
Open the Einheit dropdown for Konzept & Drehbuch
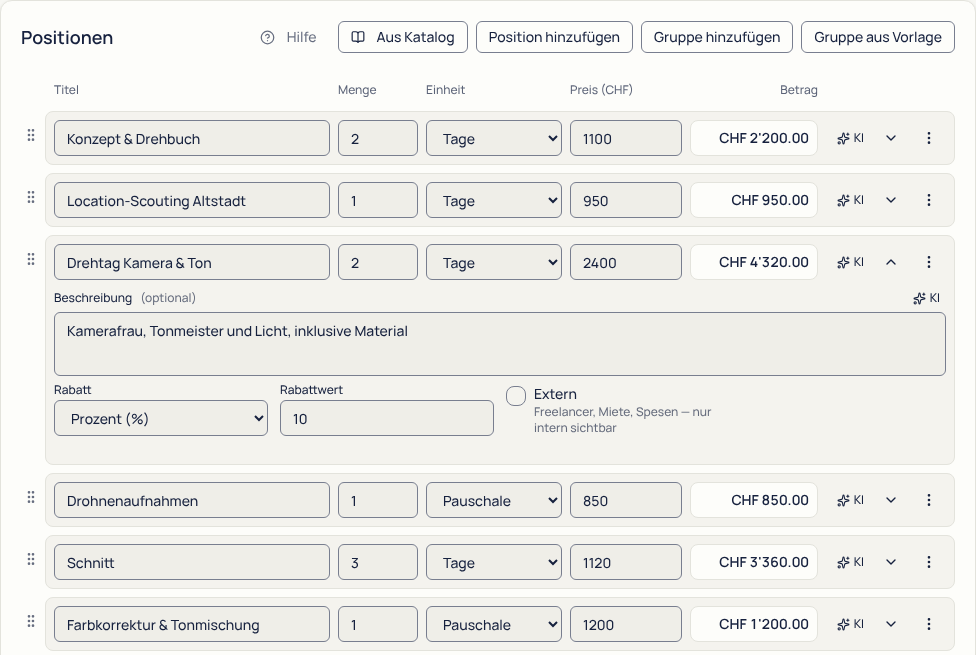coord(494,138)
